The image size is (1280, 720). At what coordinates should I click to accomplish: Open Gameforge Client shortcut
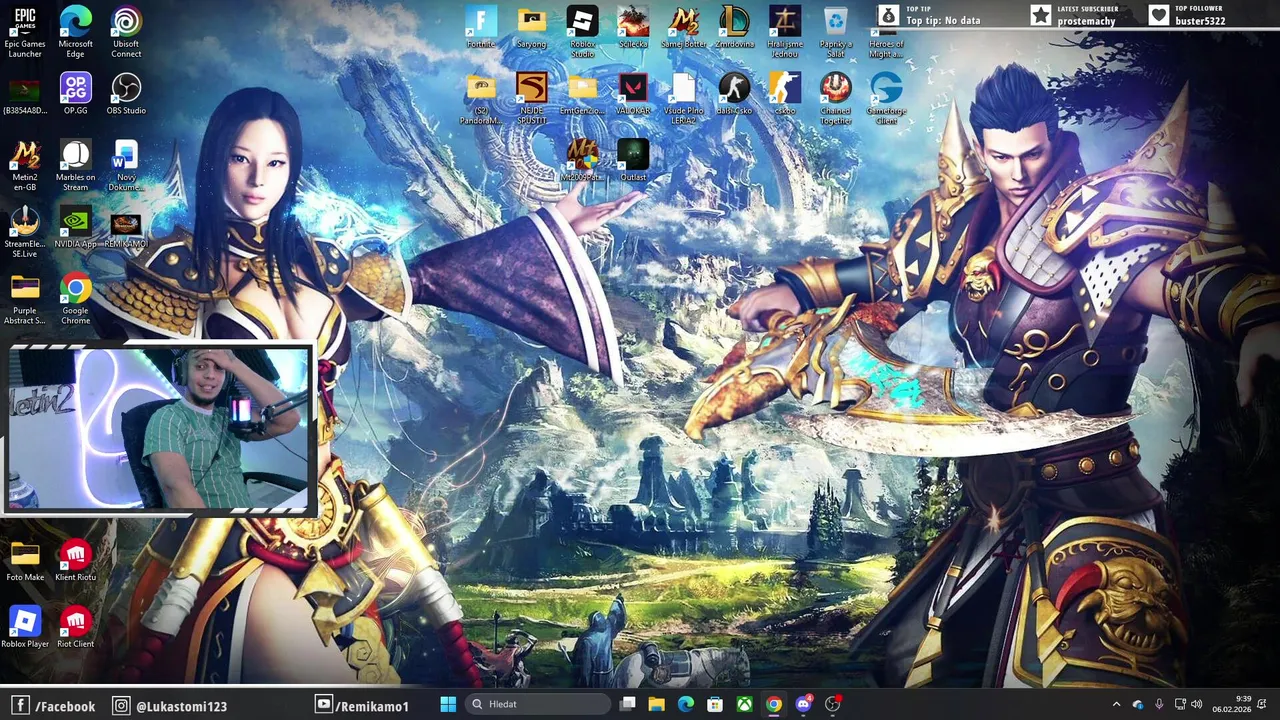point(886,99)
